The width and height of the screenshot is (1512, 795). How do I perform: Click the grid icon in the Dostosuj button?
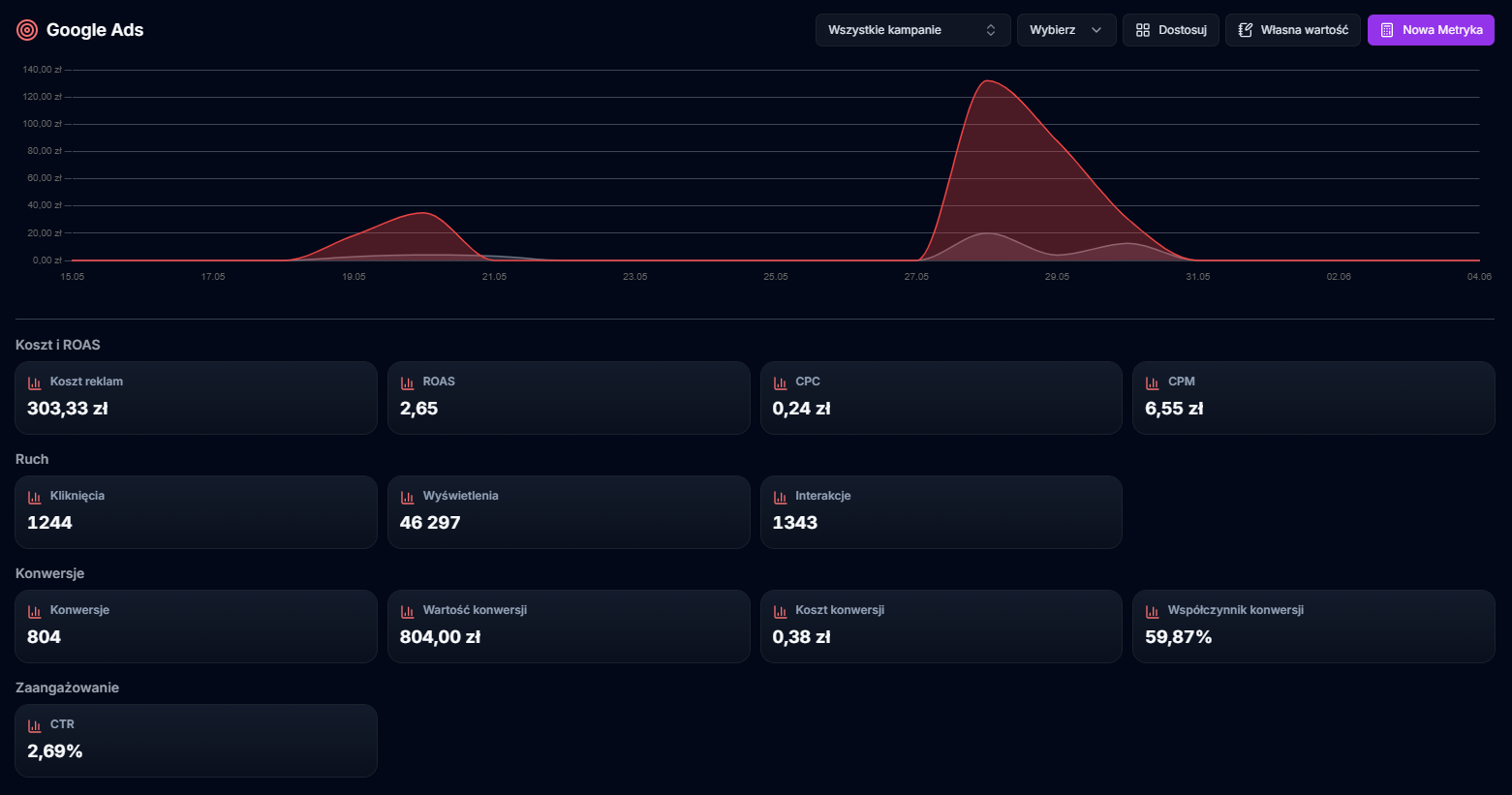pos(1143,30)
